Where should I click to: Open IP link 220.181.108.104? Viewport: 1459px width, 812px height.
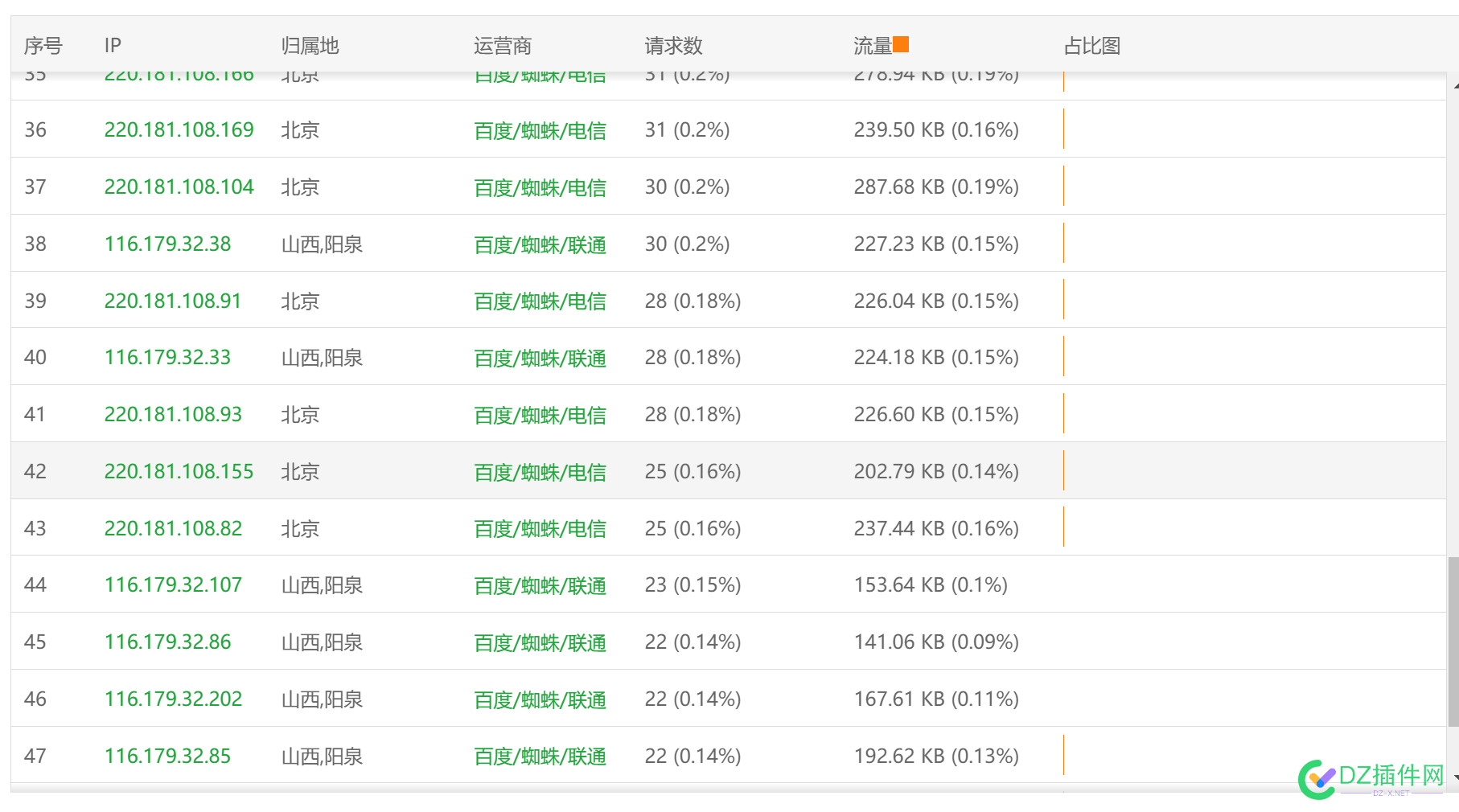pyautogui.click(x=179, y=187)
